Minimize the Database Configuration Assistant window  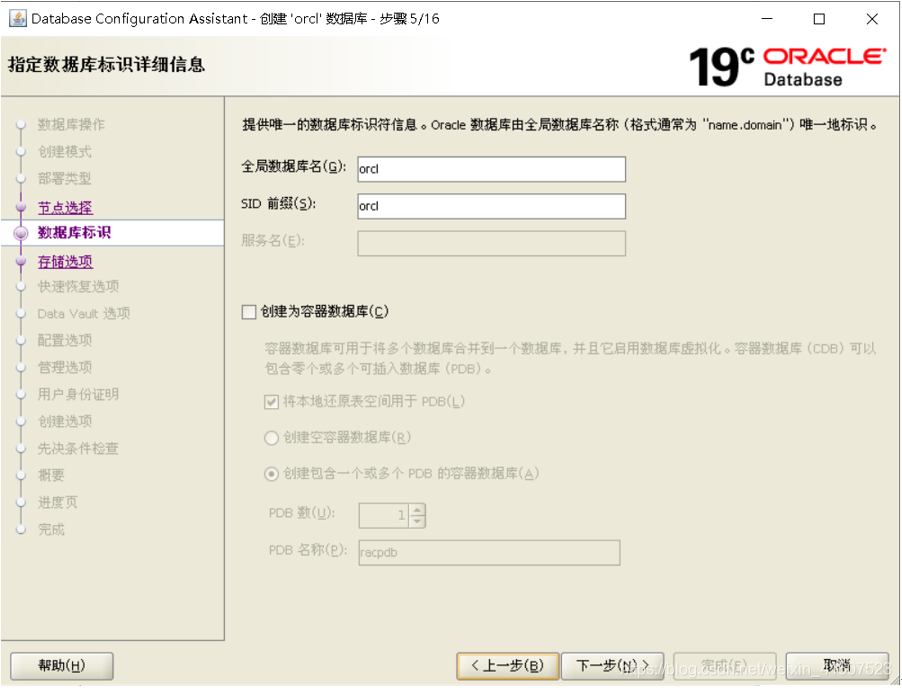pos(767,18)
